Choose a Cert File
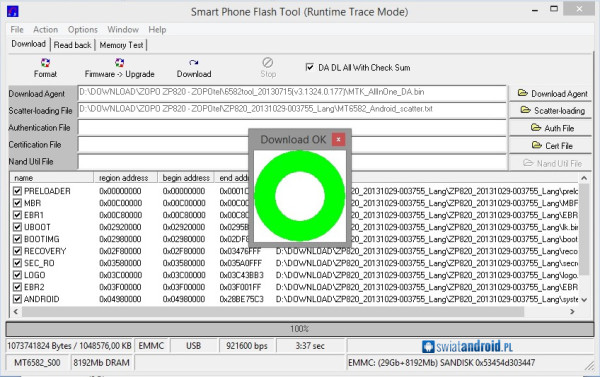 [x=551, y=145]
